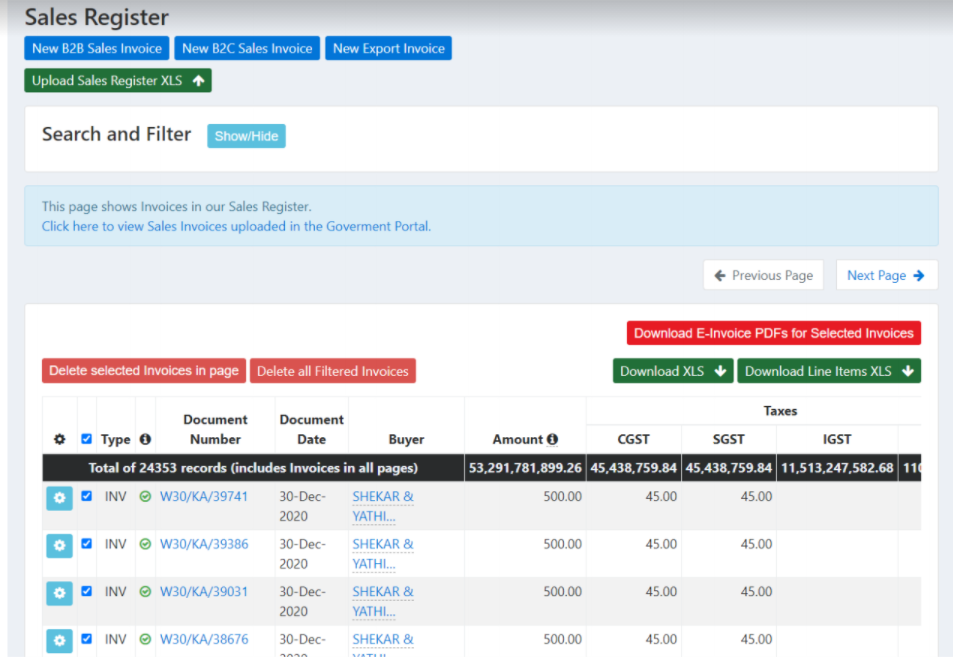Viewport: 953px width, 661px height.
Task: Open gear menu for invoice W30/KA/38676
Action: point(60,640)
